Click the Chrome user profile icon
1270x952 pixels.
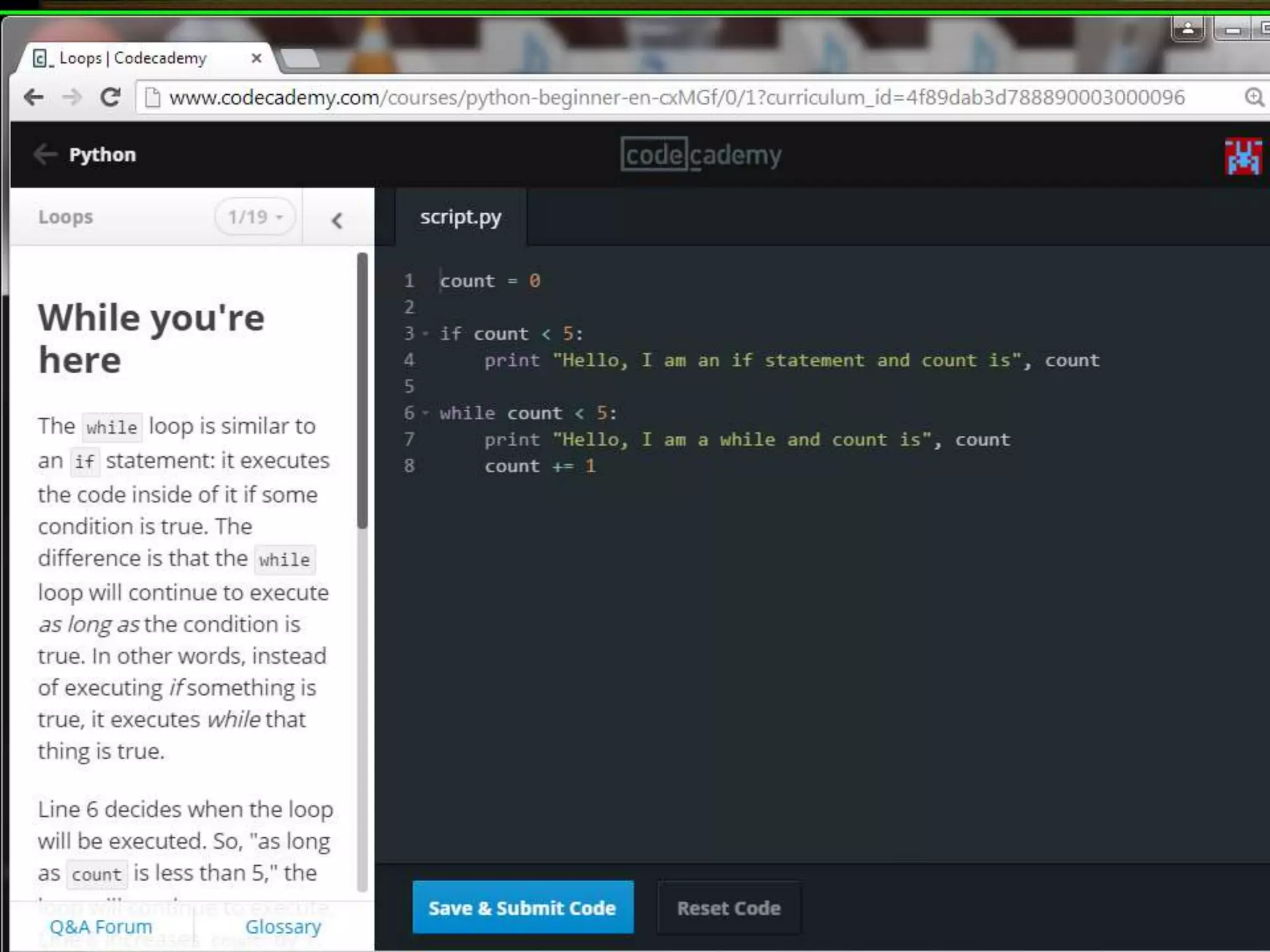coord(1188,29)
